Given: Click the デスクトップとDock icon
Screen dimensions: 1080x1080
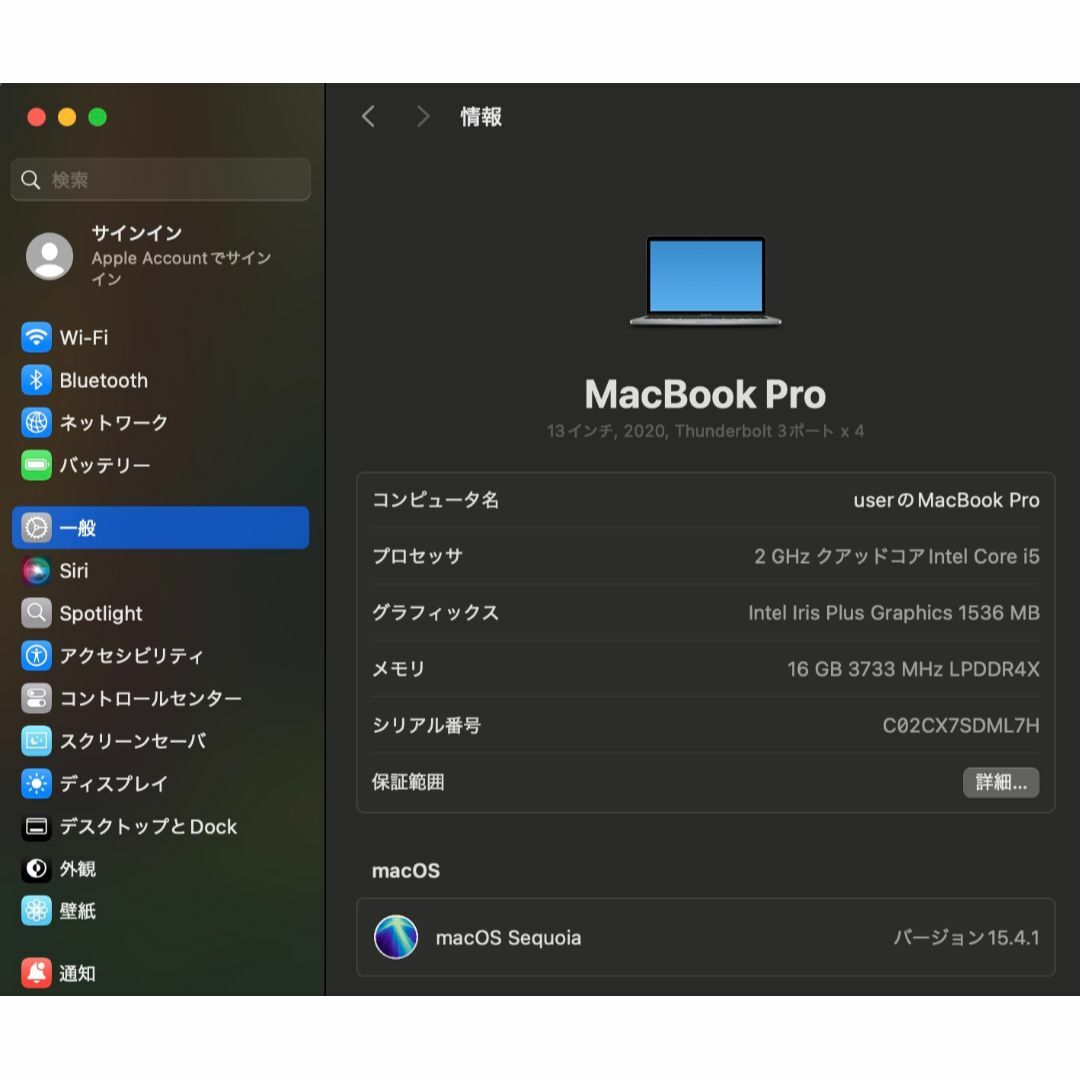Looking at the screenshot, I should [36, 827].
